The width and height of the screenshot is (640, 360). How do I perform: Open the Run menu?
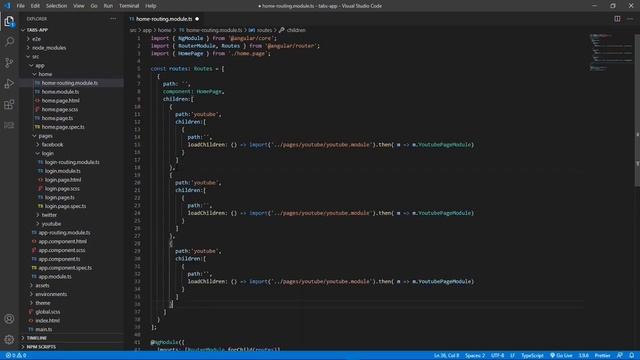108,6
